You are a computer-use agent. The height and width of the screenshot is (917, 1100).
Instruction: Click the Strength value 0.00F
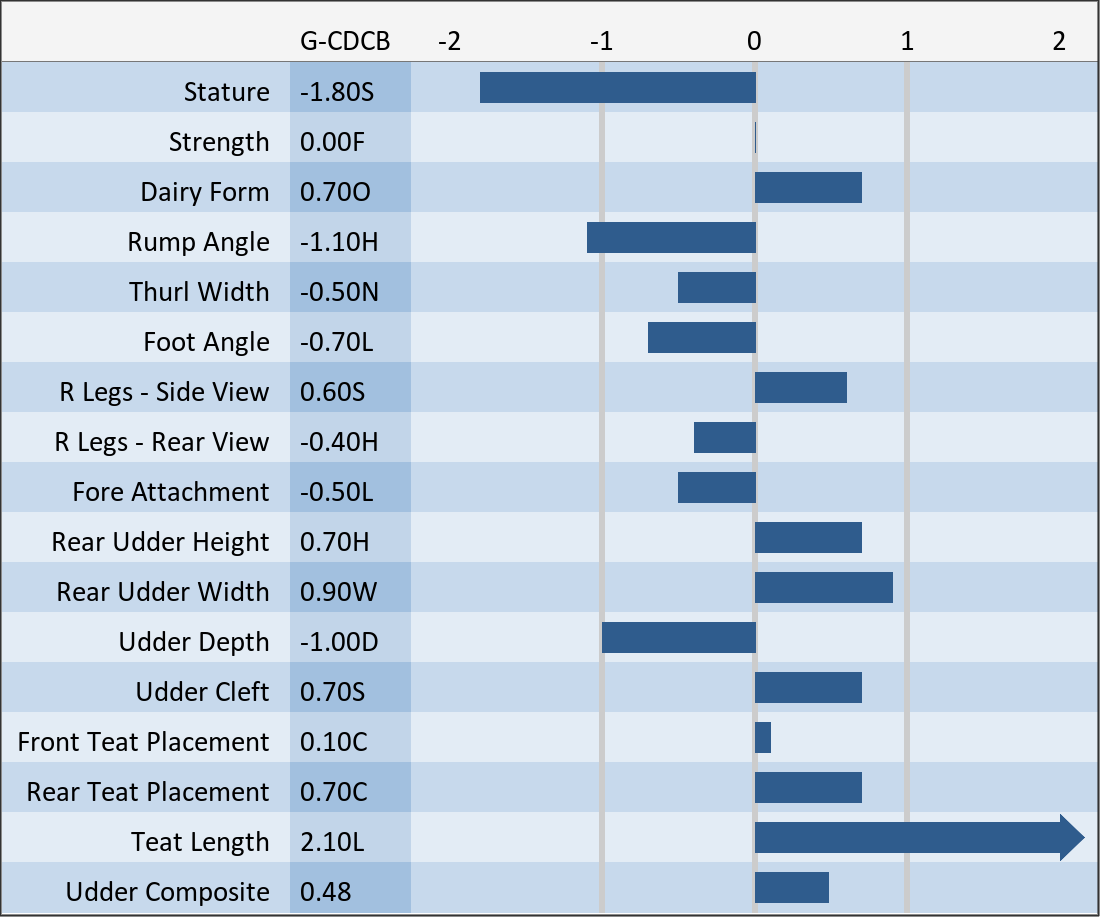[x=333, y=142]
